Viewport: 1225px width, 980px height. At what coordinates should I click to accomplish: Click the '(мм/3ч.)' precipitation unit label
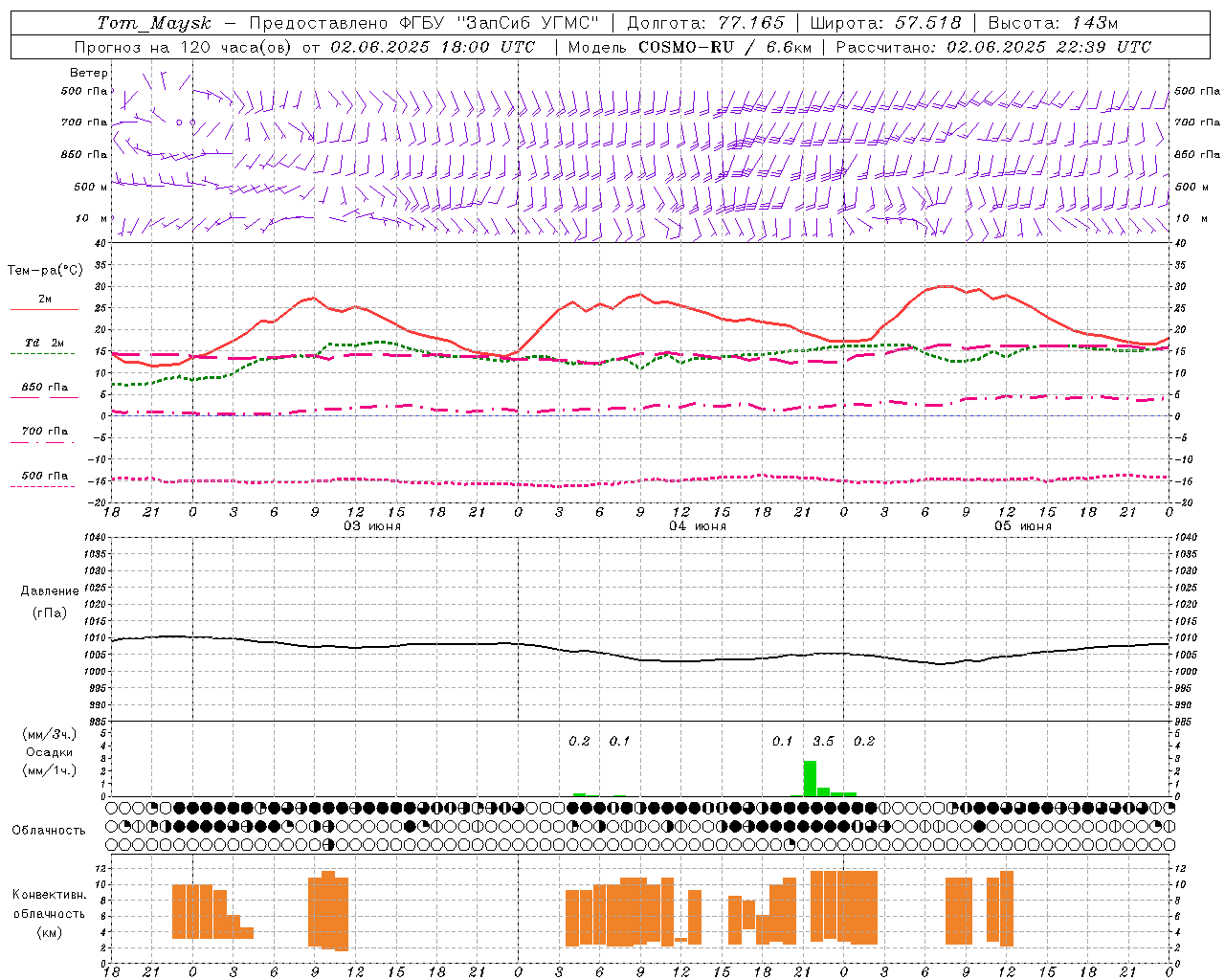pyautogui.click(x=50, y=734)
